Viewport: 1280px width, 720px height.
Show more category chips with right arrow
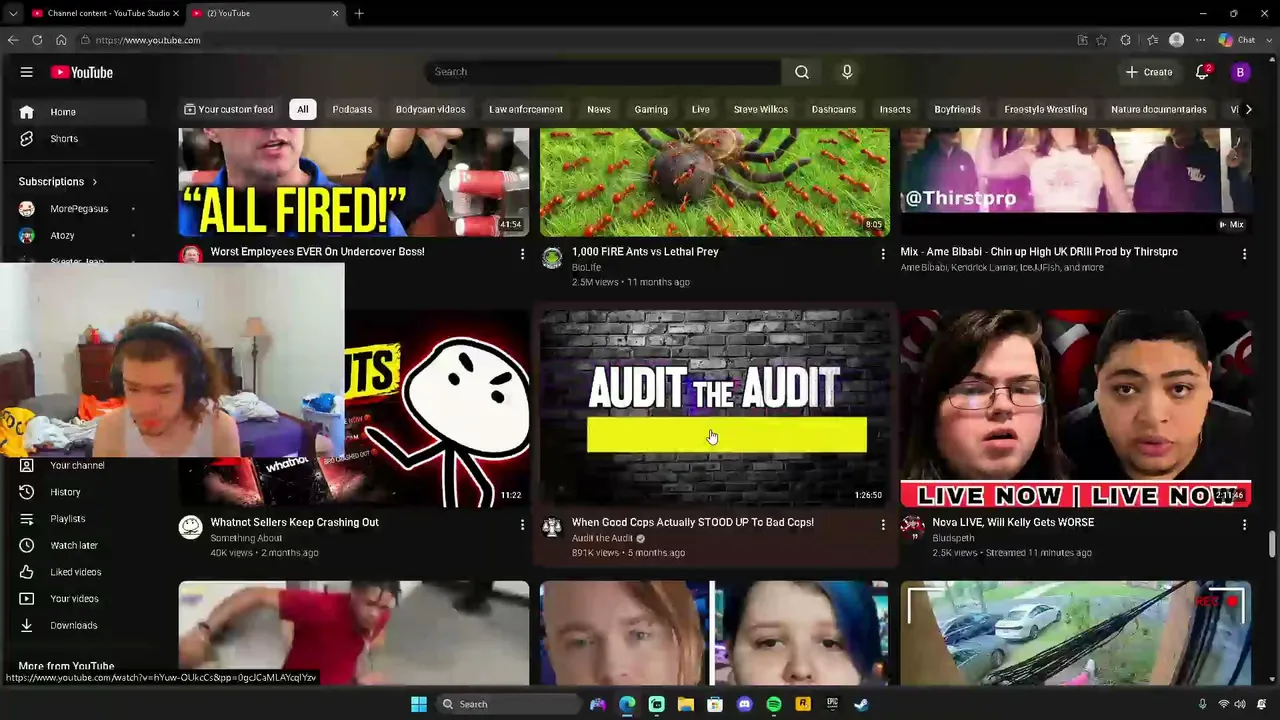click(1248, 109)
